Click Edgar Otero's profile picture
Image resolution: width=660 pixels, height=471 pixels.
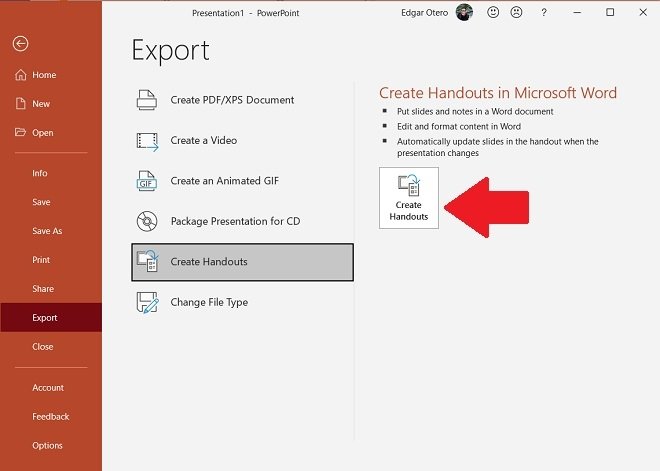coord(464,12)
